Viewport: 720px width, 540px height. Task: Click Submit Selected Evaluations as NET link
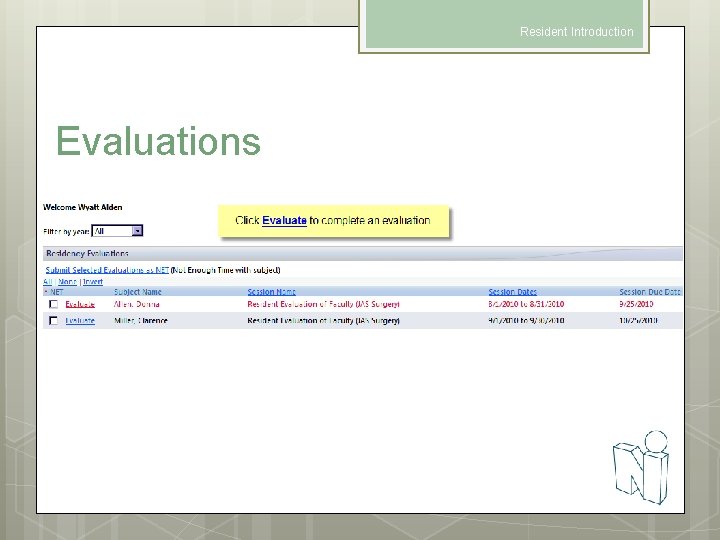coord(107,270)
